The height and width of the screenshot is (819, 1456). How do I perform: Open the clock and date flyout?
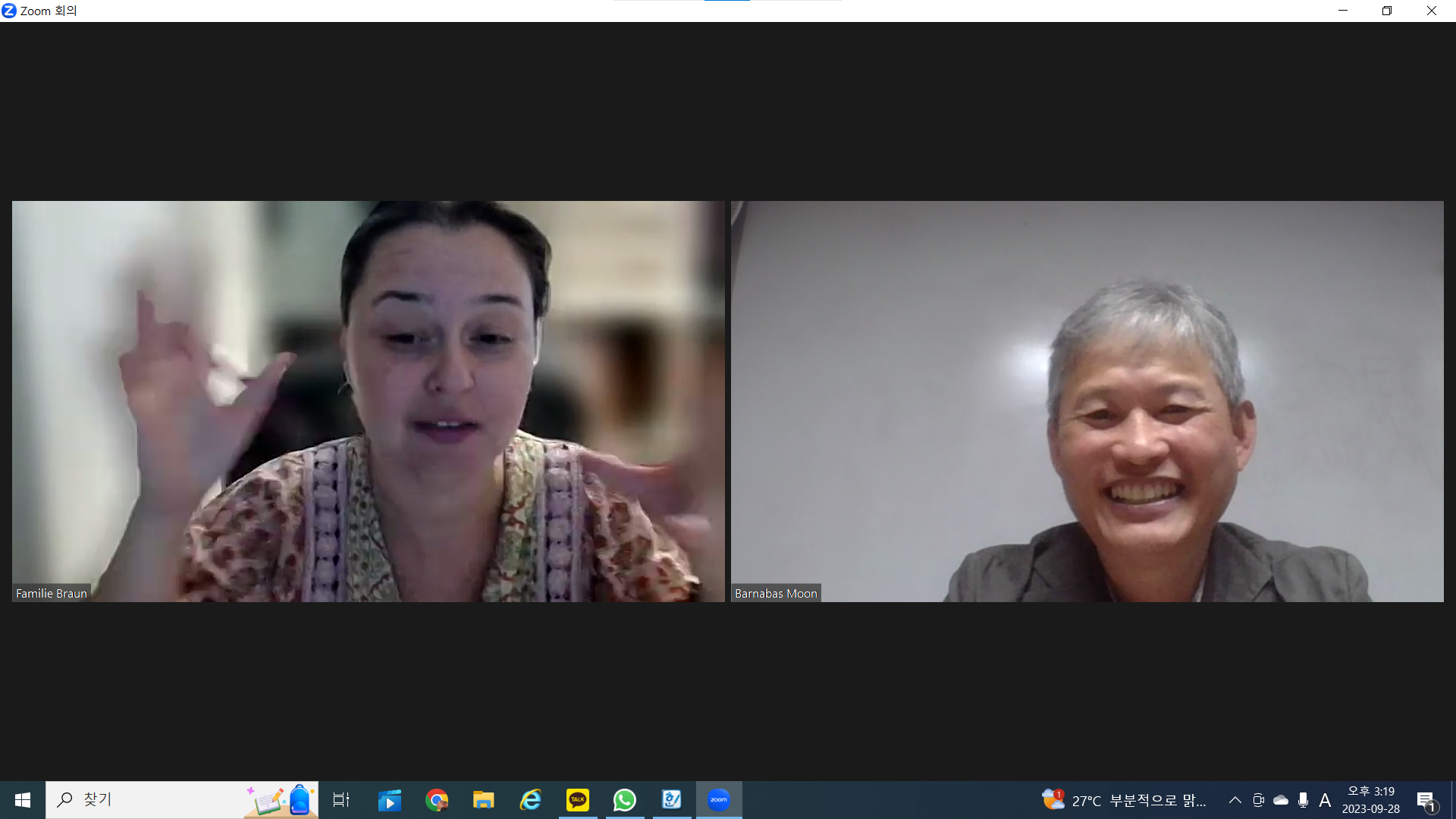(1370, 800)
